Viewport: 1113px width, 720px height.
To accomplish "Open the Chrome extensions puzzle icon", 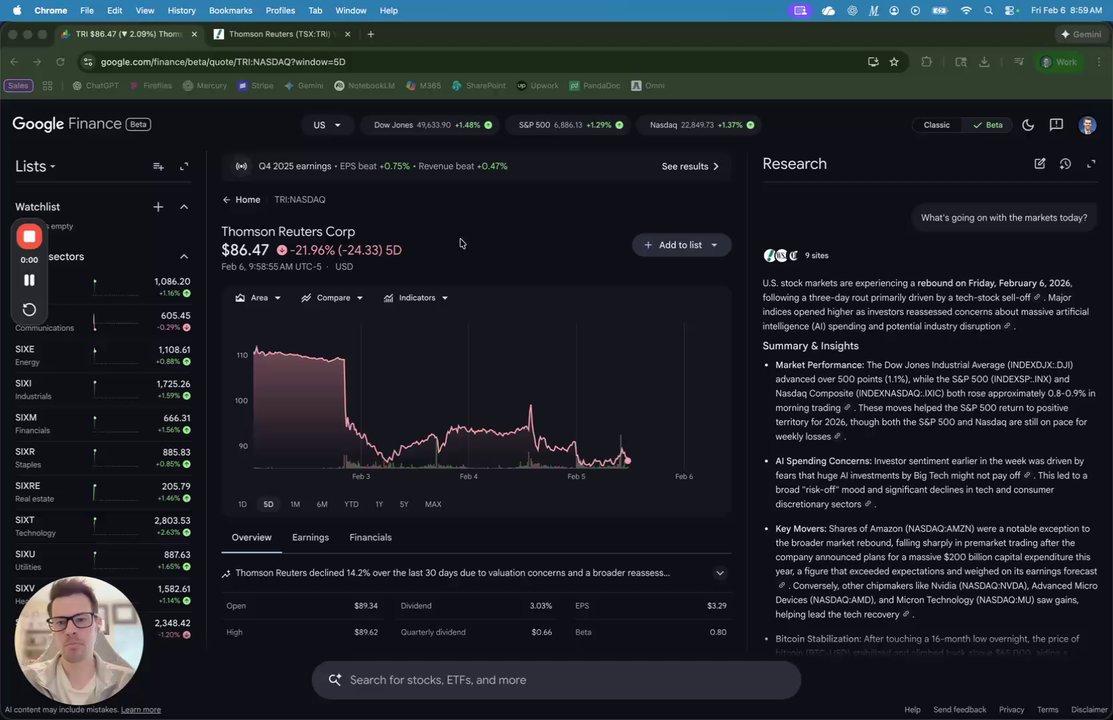I will [x=926, y=62].
